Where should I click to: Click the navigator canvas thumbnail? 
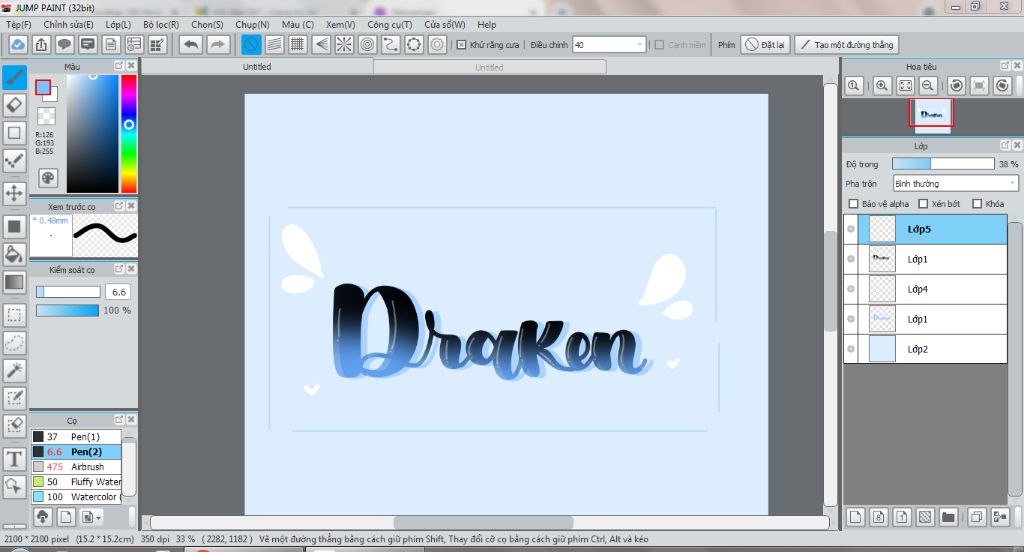(931, 114)
